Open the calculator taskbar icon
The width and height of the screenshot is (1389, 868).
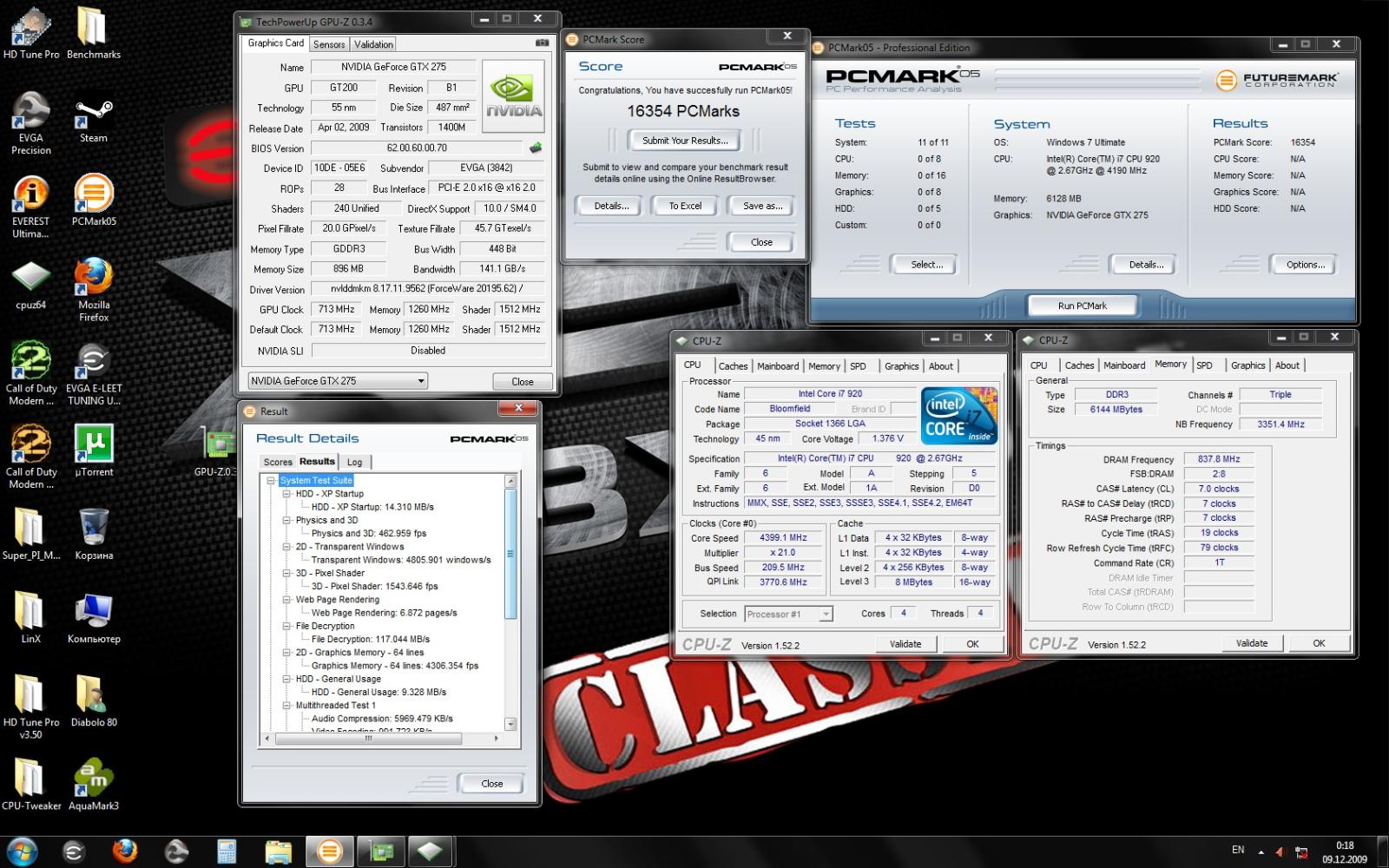pos(227,852)
